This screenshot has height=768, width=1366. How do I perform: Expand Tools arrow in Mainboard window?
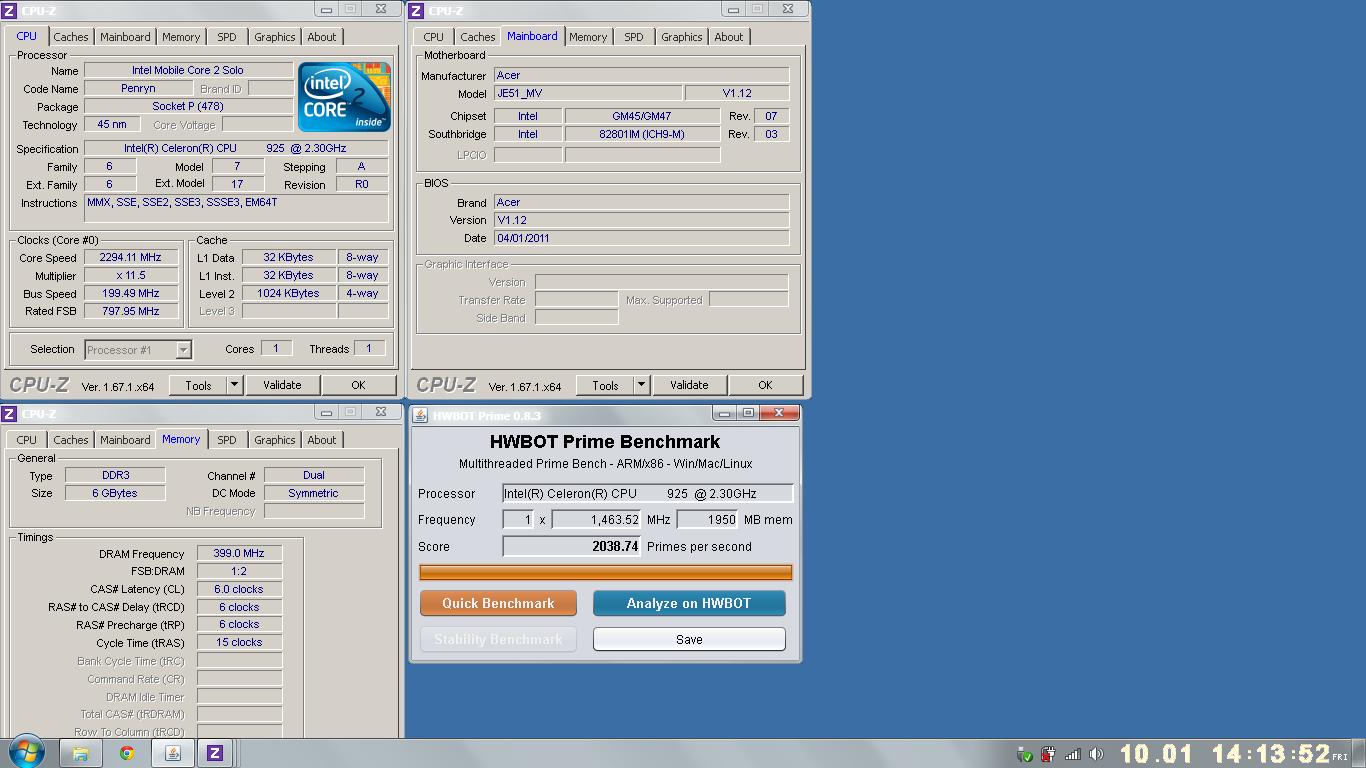point(641,385)
